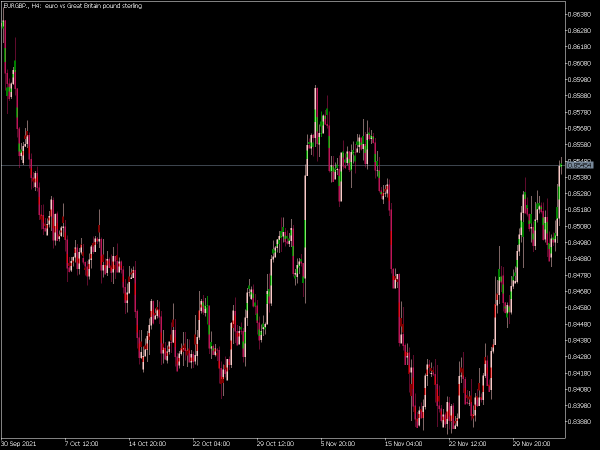This screenshot has width=600, height=450.
Task: Click the 0.85280 price scale label
Action: pyautogui.click(x=579, y=194)
